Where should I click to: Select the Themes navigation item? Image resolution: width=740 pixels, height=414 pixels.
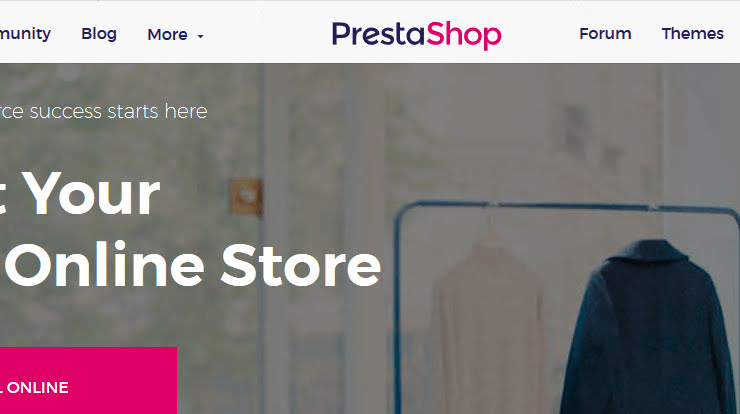[692, 34]
